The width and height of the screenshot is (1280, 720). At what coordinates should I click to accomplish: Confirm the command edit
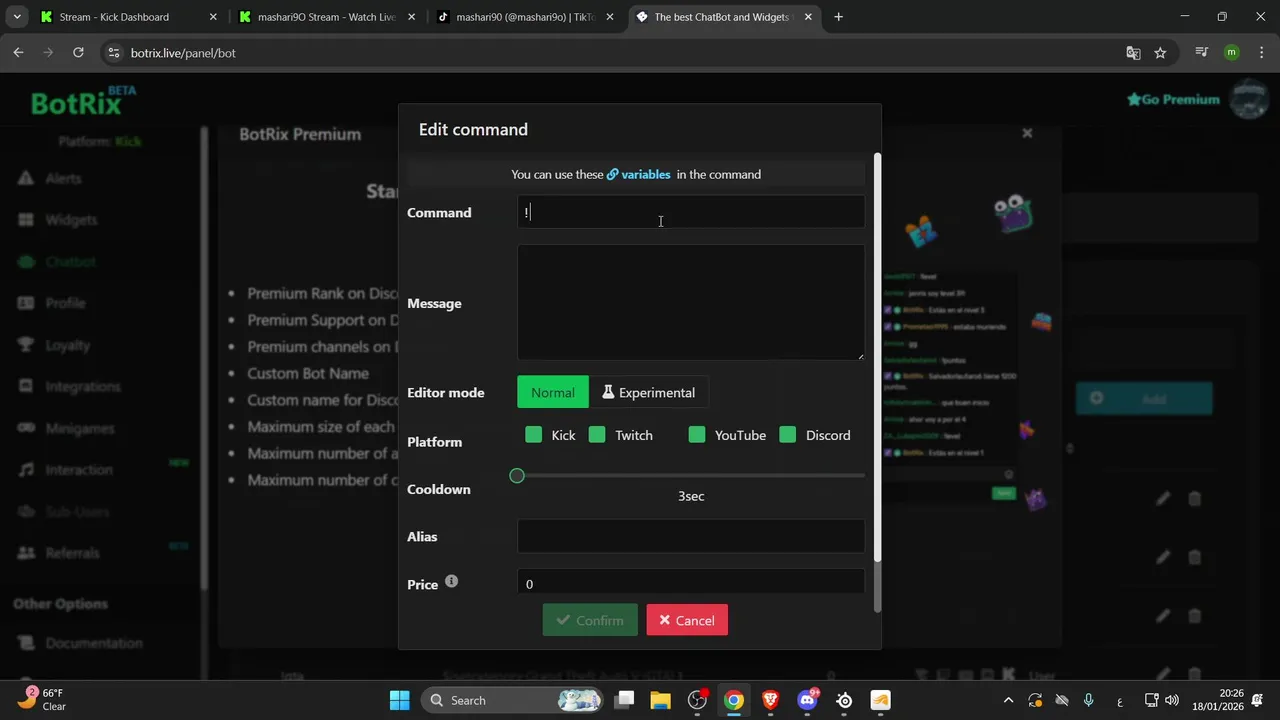click(590, 620)
